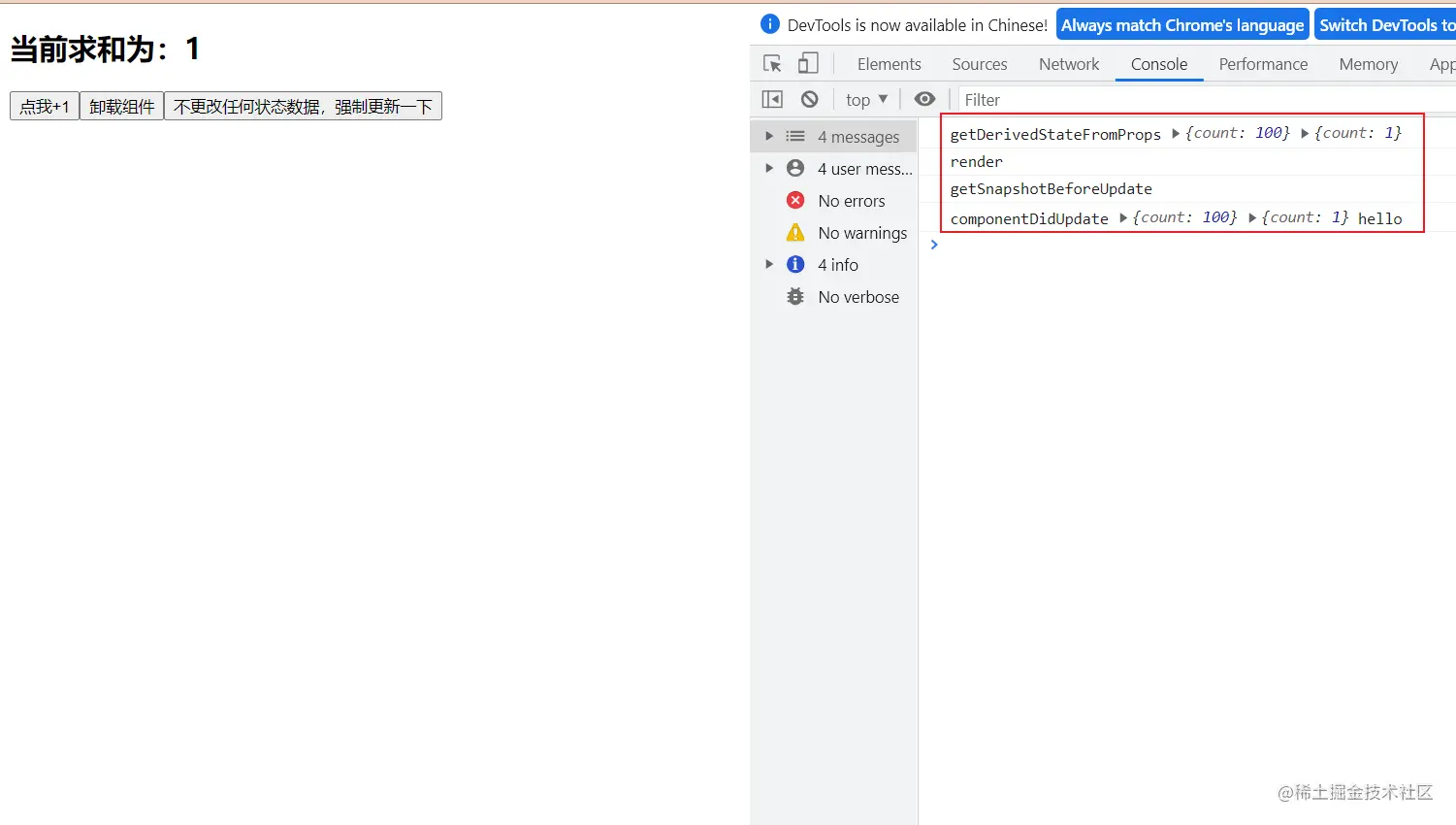Click the getSnapshotBeforeUpdate log message
1456x825 pixels.
pyautogui.click(x=1052, y=188)
